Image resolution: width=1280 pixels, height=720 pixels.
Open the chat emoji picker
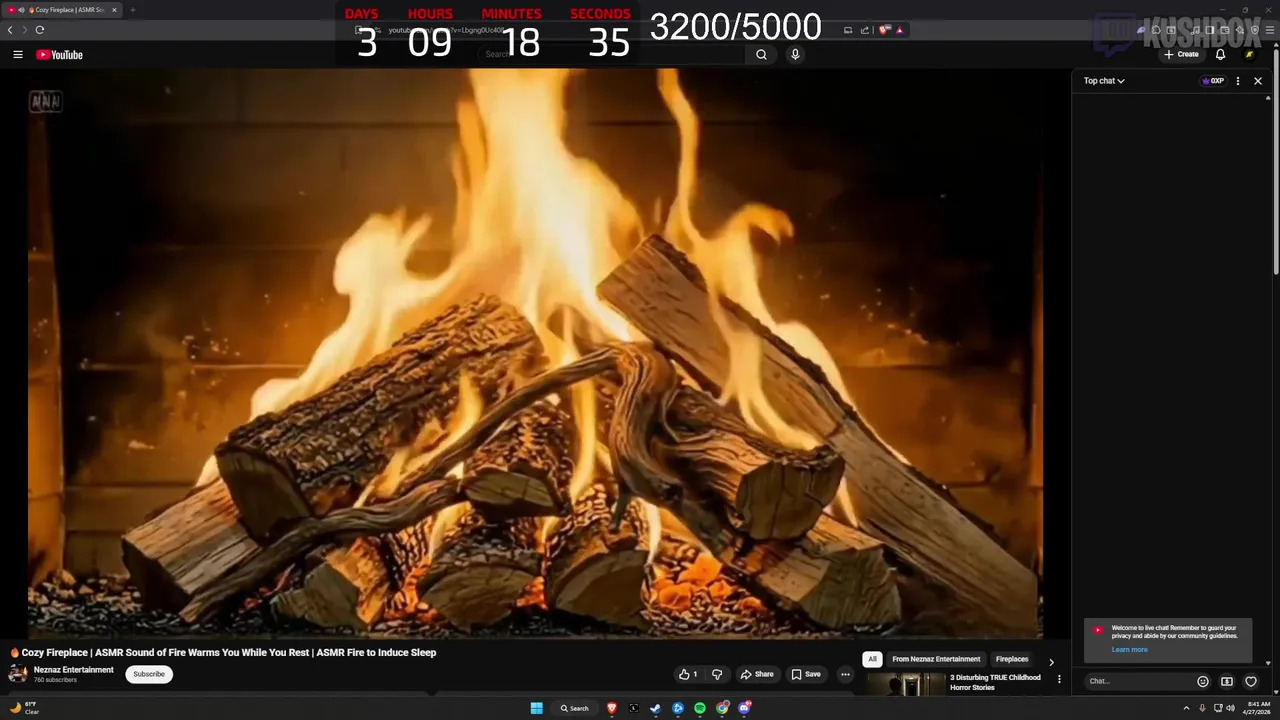[1203, 682]
